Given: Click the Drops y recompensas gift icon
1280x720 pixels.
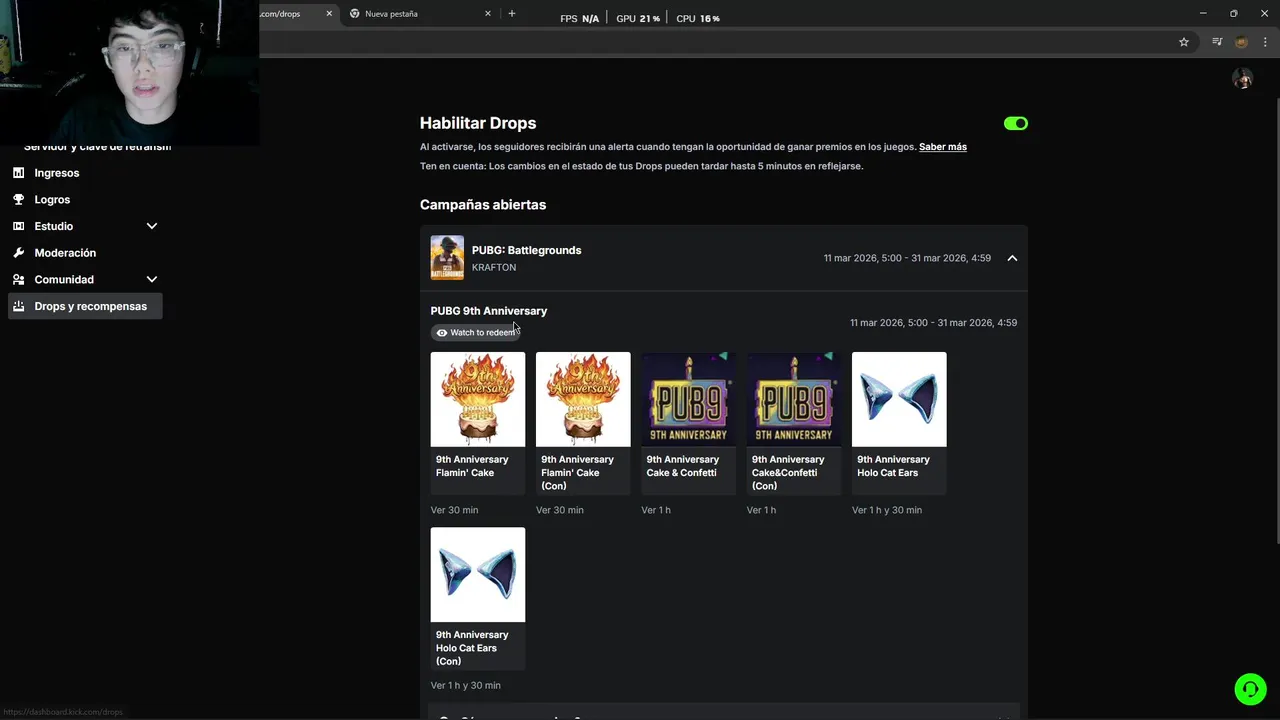Looking at the screenshot, I should click(18, 306).
